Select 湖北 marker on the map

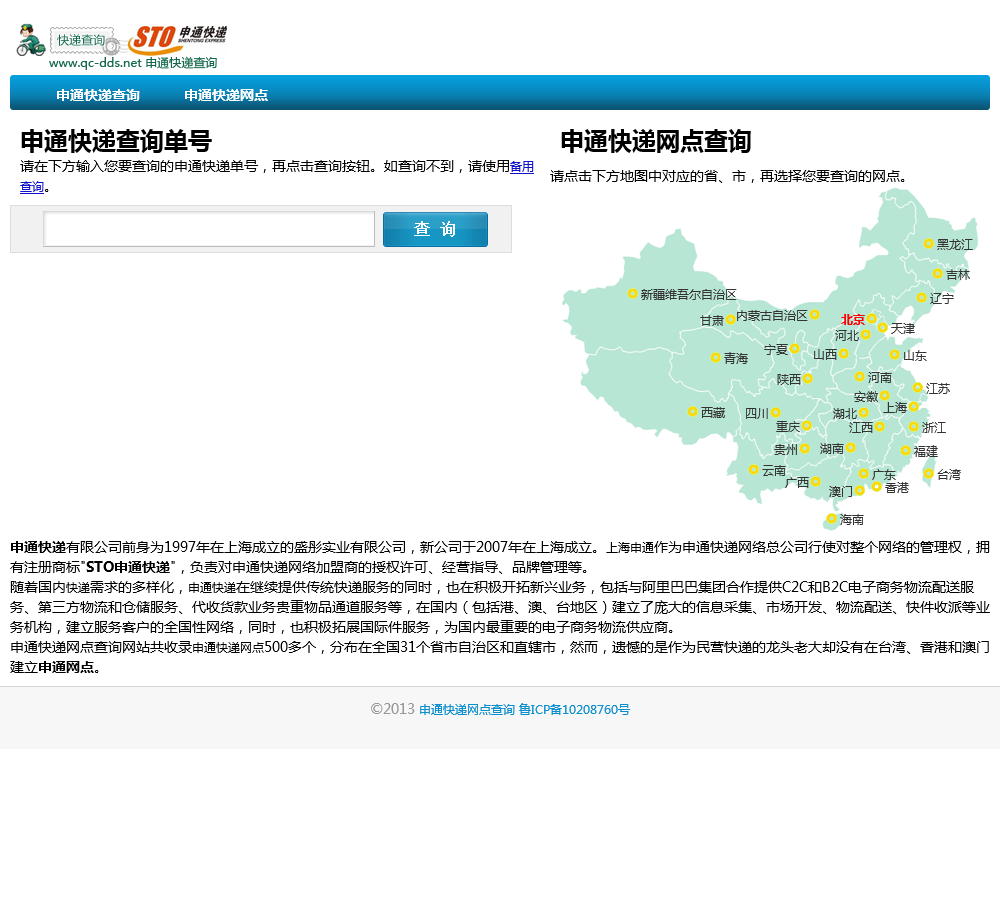864,413
